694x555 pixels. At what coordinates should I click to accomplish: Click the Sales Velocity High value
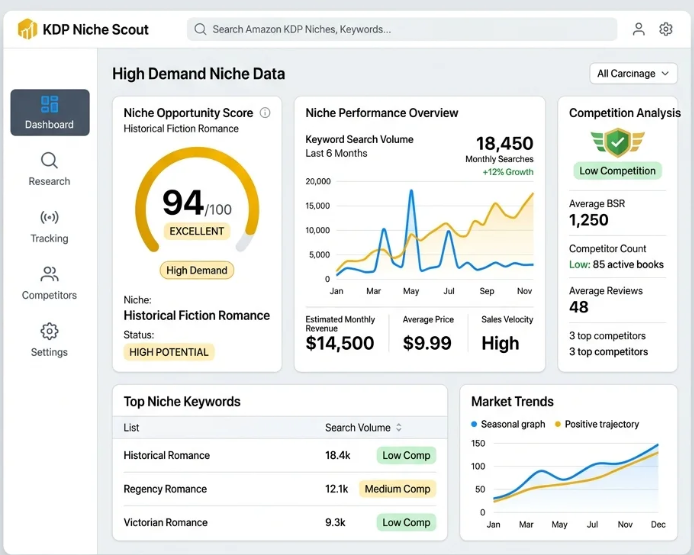[x=500, y=343]
